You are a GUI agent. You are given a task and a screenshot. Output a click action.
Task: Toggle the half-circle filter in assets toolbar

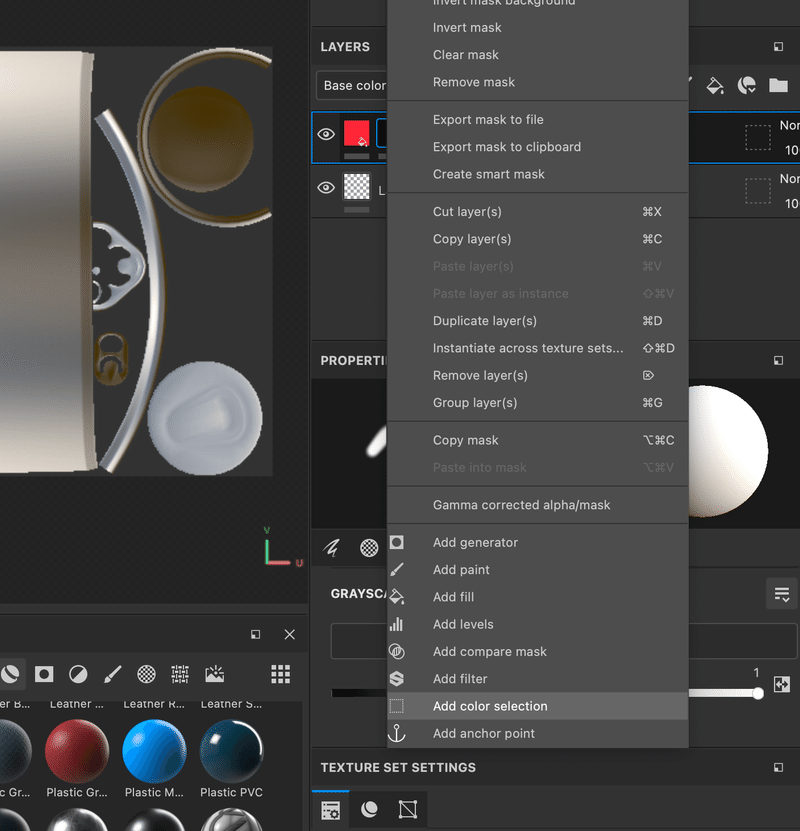pyautogui.click(x=78, y=674)
